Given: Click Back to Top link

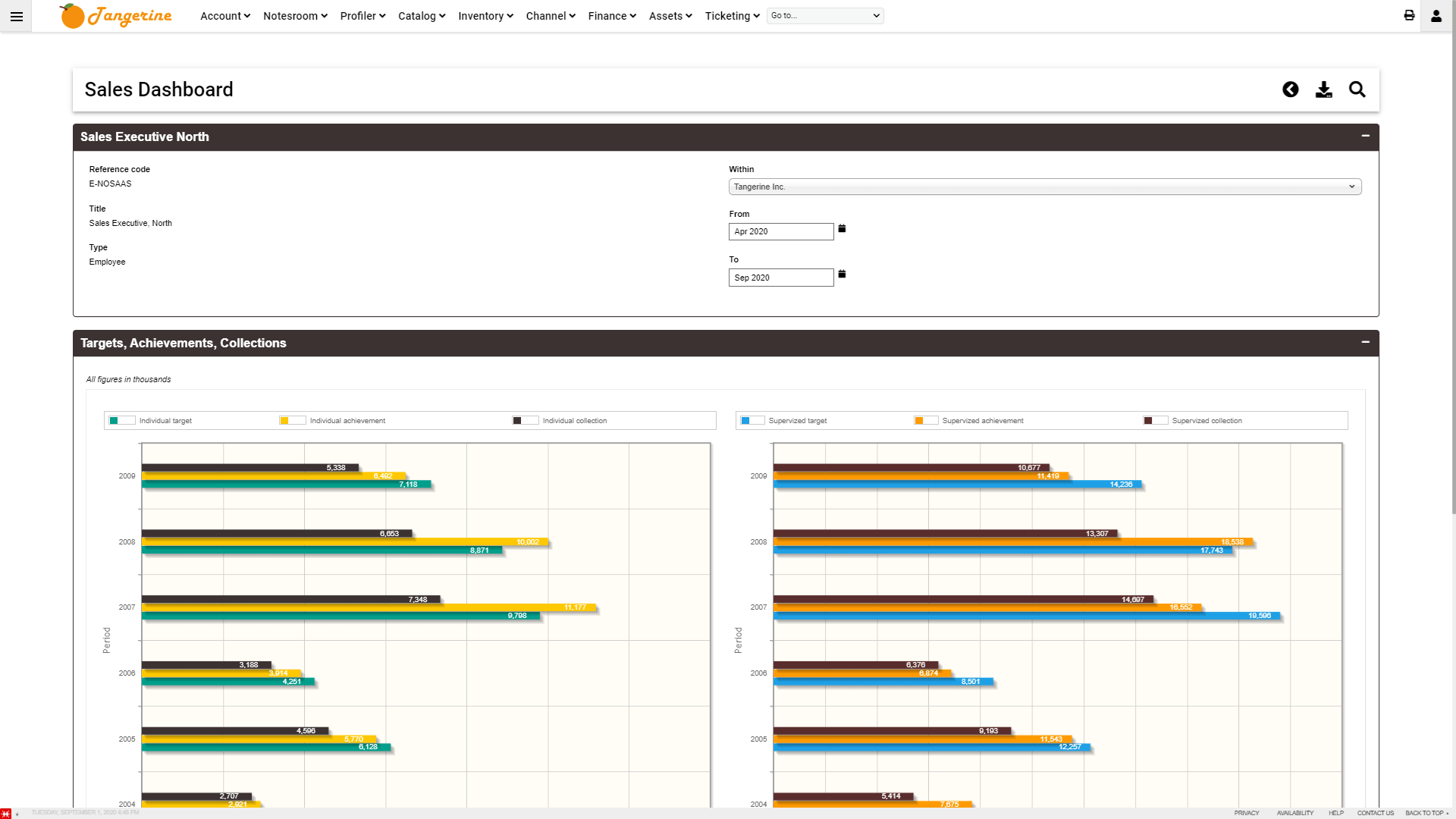Looking at the screenshot, I should 1426,813.
